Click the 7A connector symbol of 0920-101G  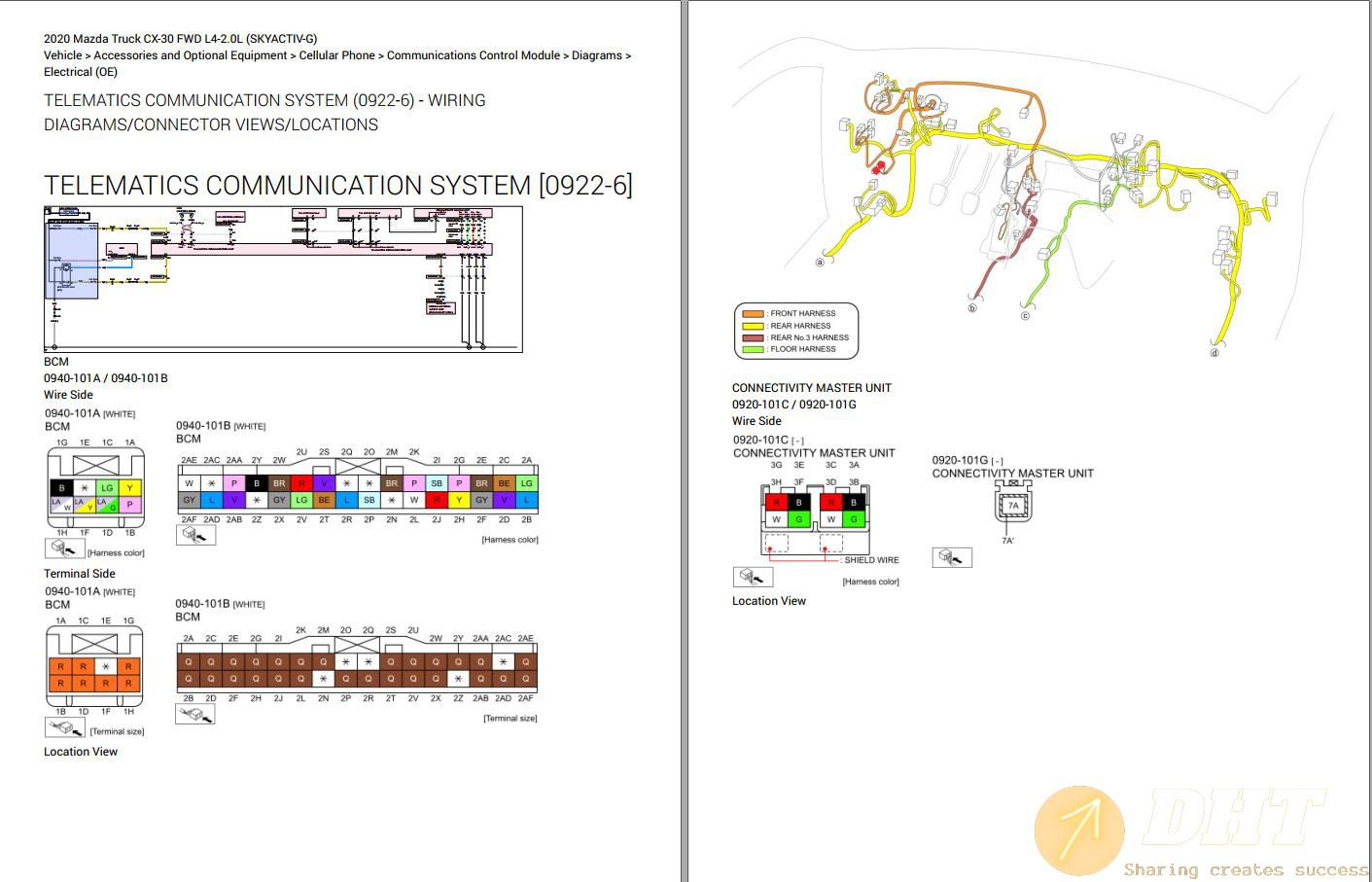click(x=1013, y=504)
